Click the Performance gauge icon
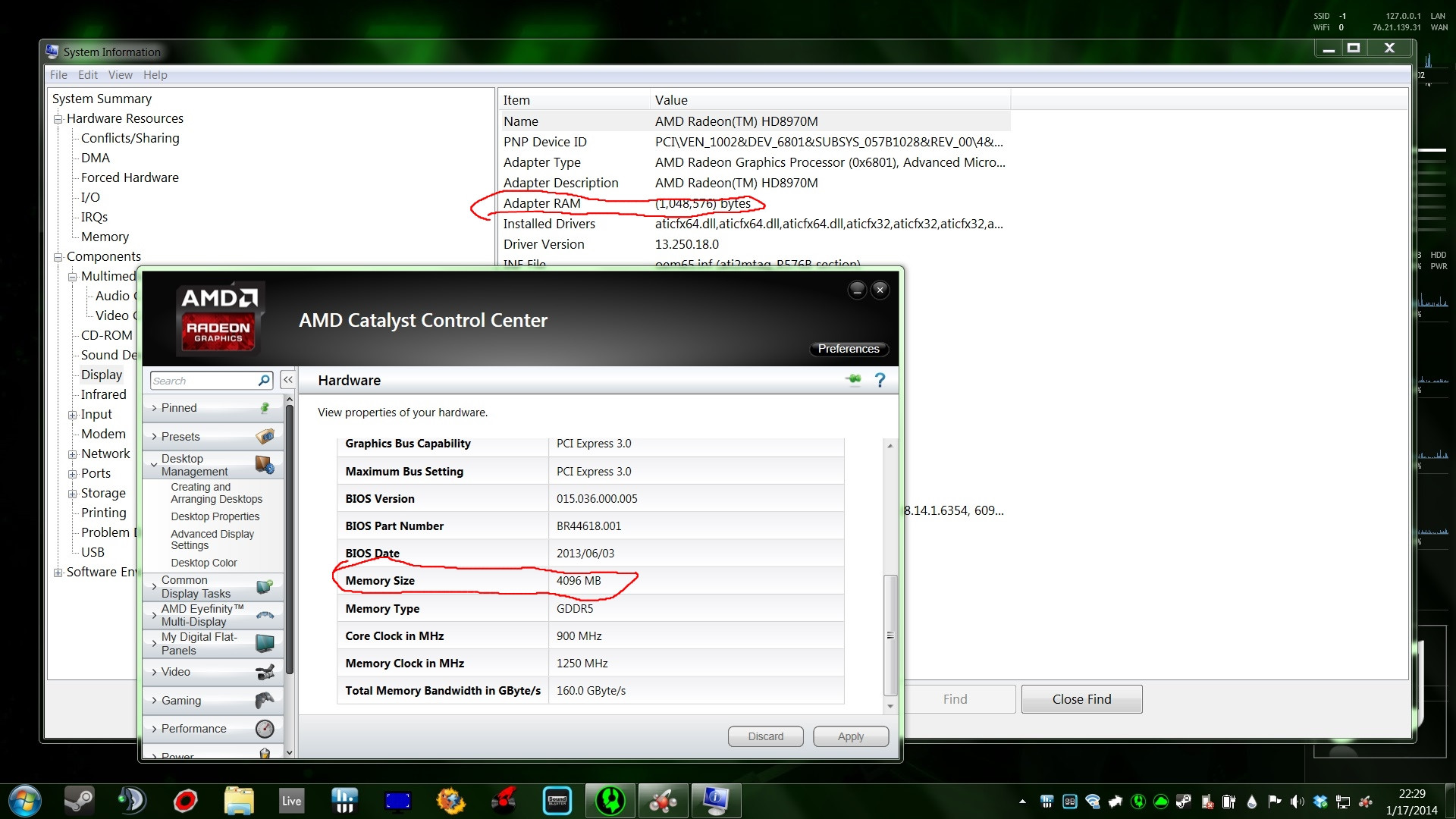Screen dimensions: 1456x819 click(x=265, y=729)
